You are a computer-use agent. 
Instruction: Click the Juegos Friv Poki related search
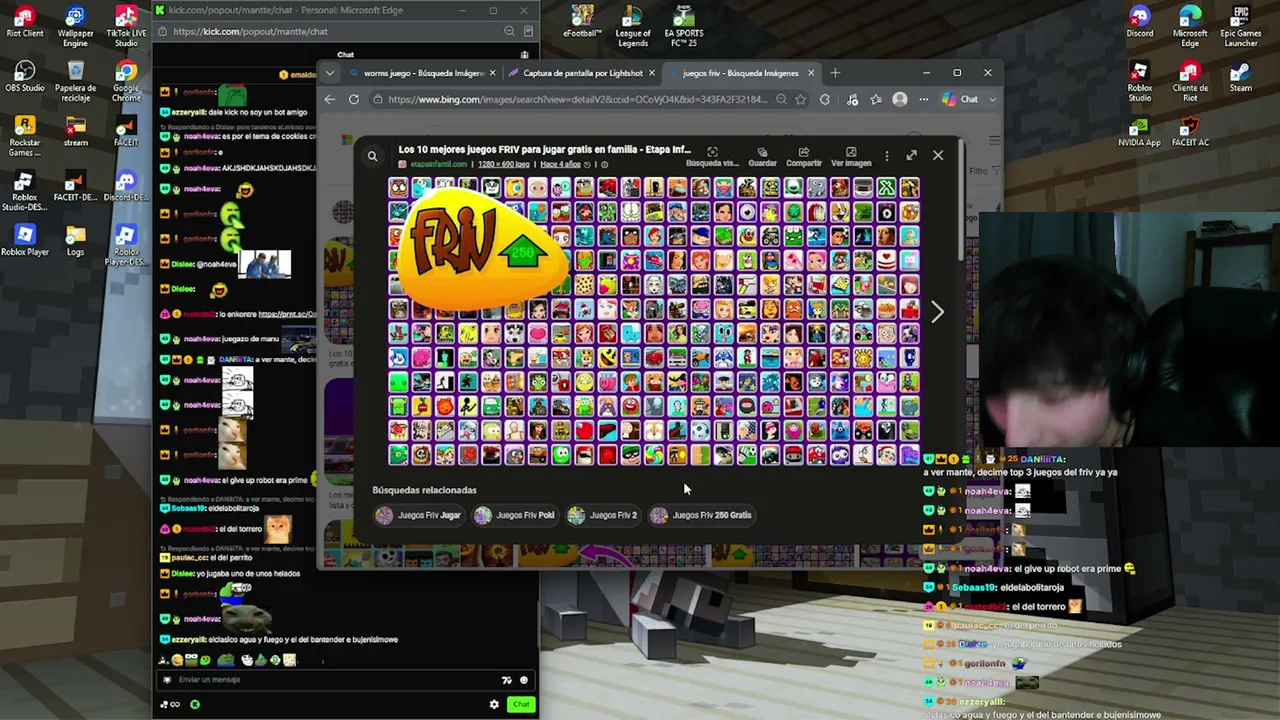click(x=515, y=515)
